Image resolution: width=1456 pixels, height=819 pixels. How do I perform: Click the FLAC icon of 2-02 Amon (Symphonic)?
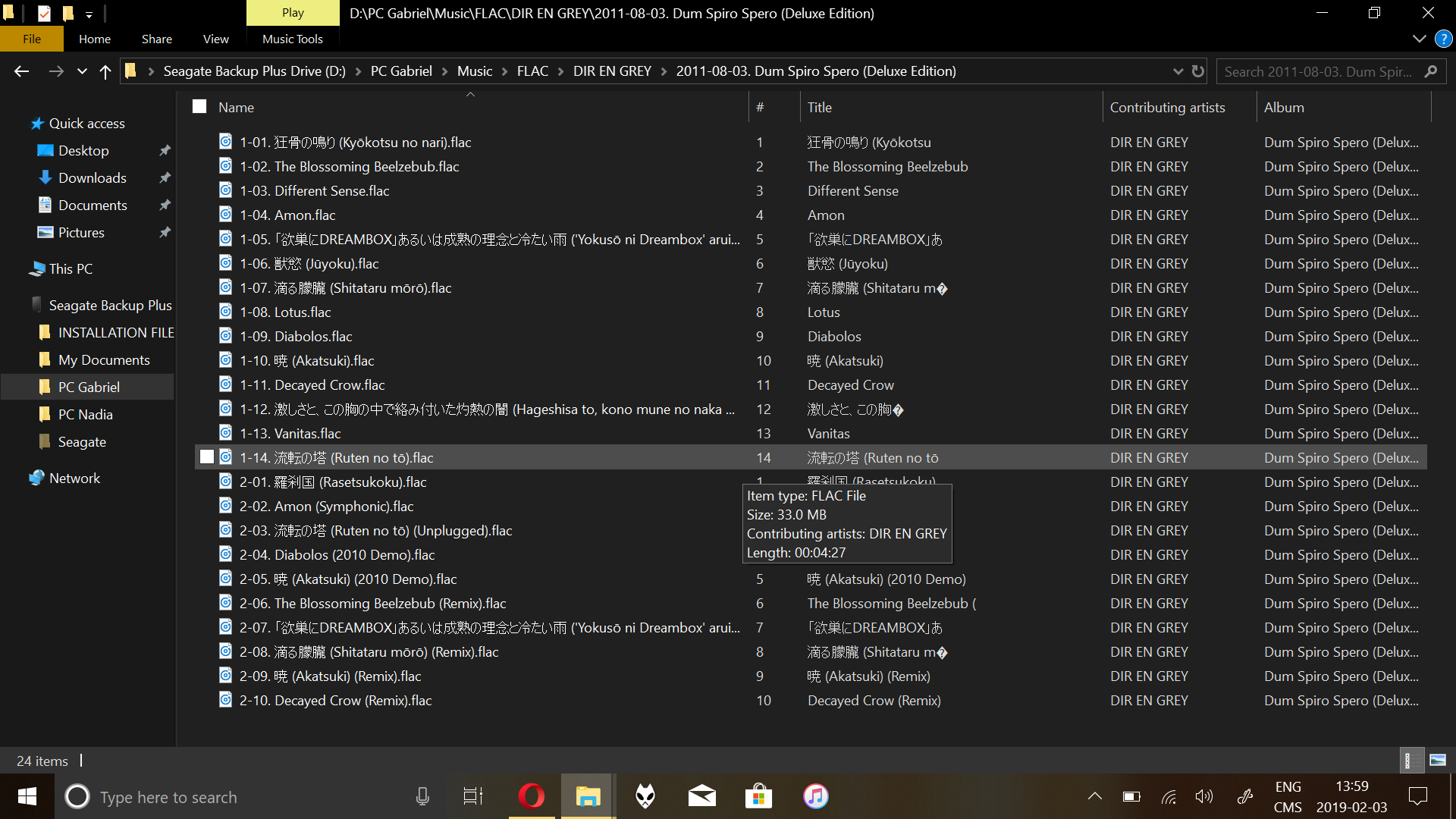click(225, 505)
